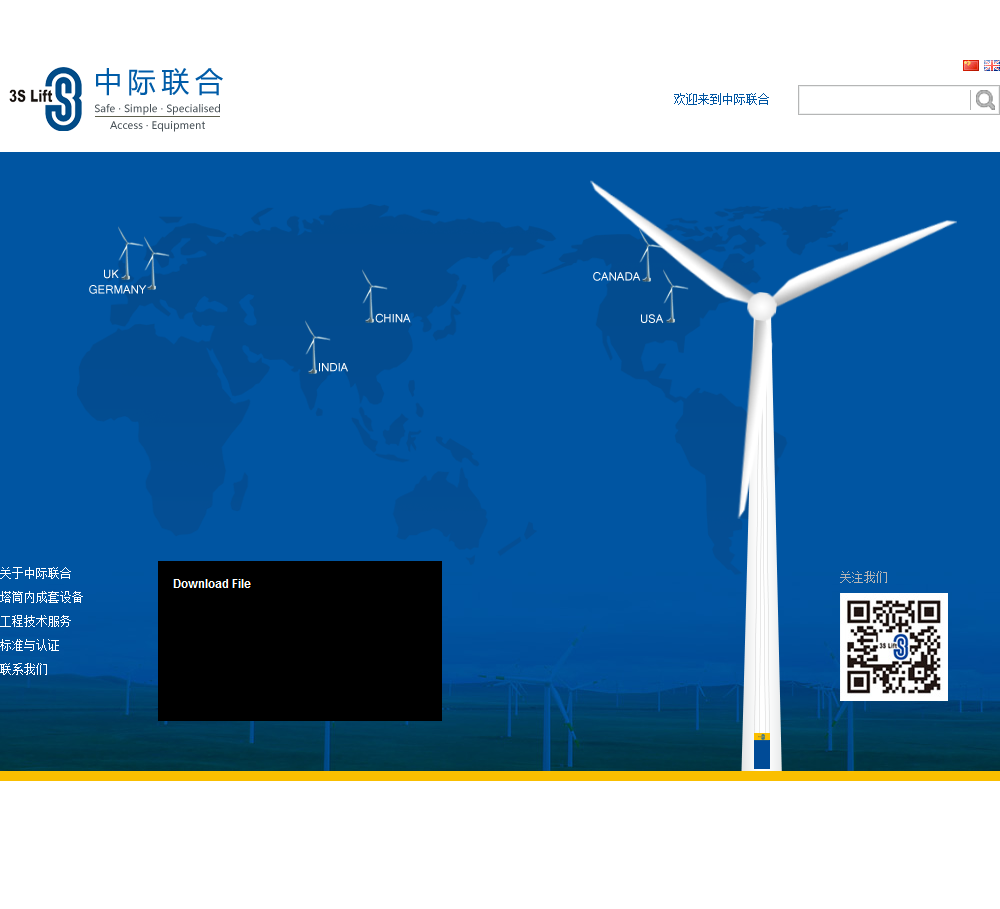This screenshot has height=909, width=1000.
Task: Switch language with the Chinese flag icon
Action: (971, 65)
